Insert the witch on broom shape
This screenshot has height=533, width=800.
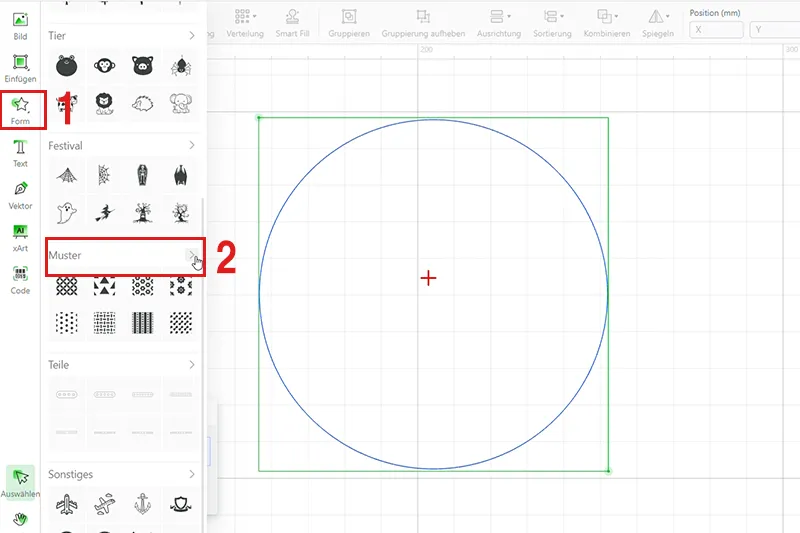(105, 213)
